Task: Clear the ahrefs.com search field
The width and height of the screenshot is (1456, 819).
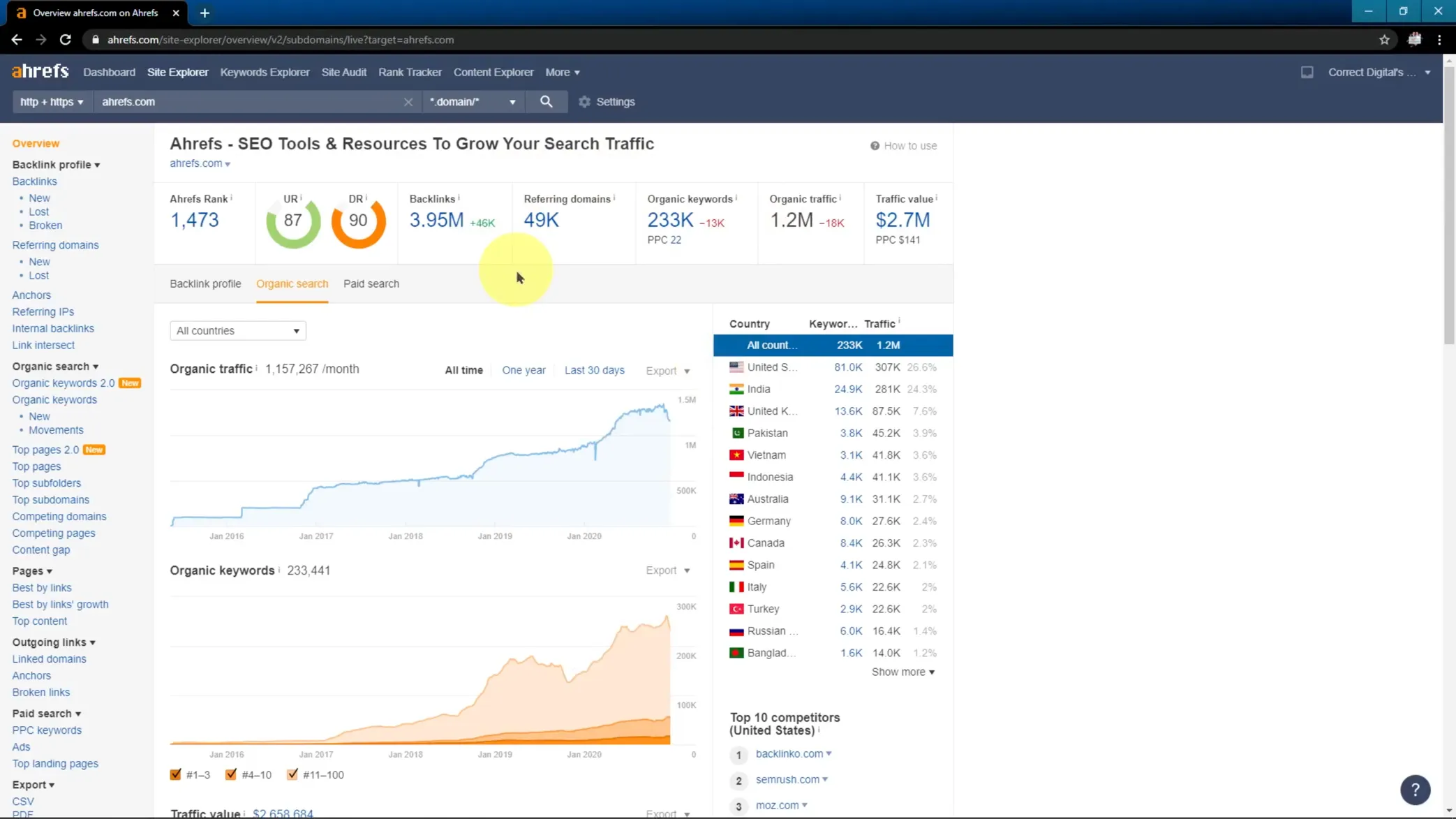Action: [408, 102]
